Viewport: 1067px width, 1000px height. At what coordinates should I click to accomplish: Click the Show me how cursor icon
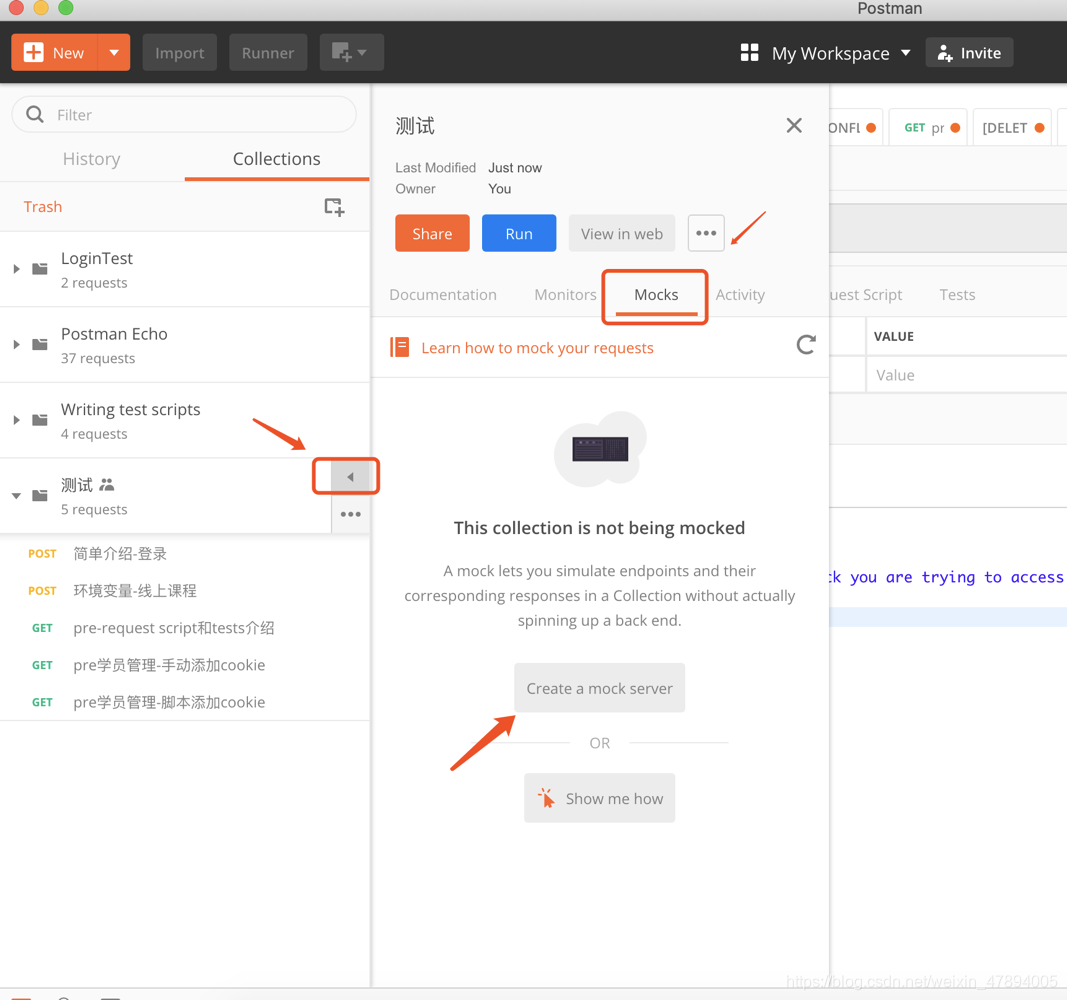click(x=546, y=797)
